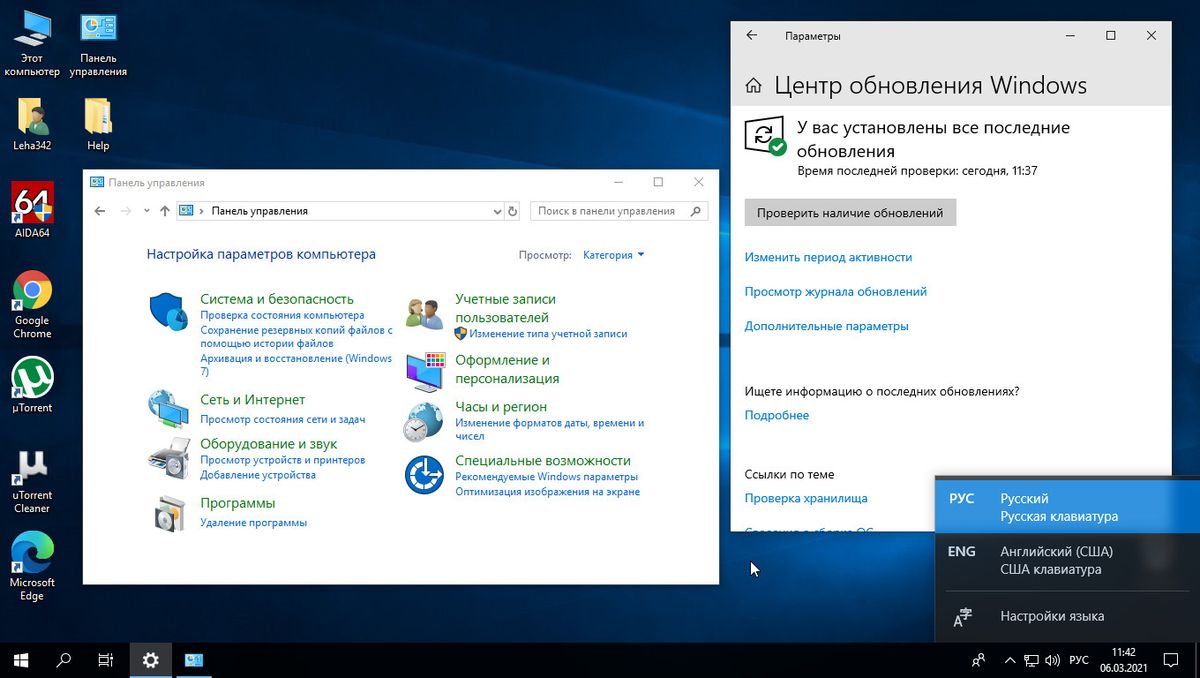Click the Специальные возможности icon
Image resolution: width=1200 pixels, height=678 pixels.
pyautogui.click(x=424, y=475)
